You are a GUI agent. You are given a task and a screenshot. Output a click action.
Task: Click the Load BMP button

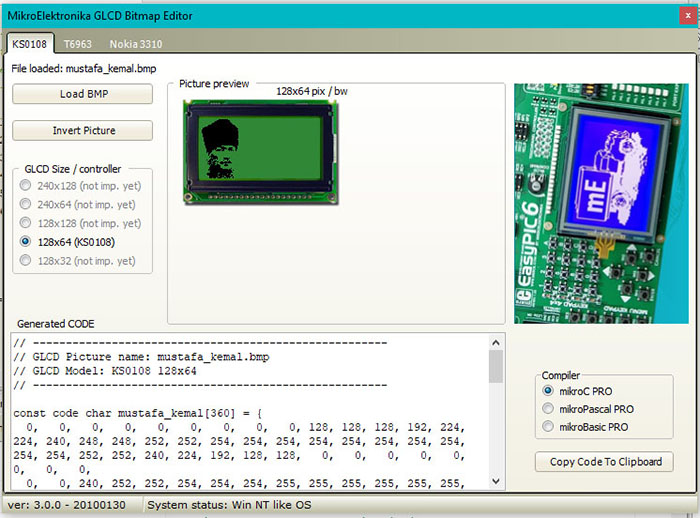click(82, 94)
